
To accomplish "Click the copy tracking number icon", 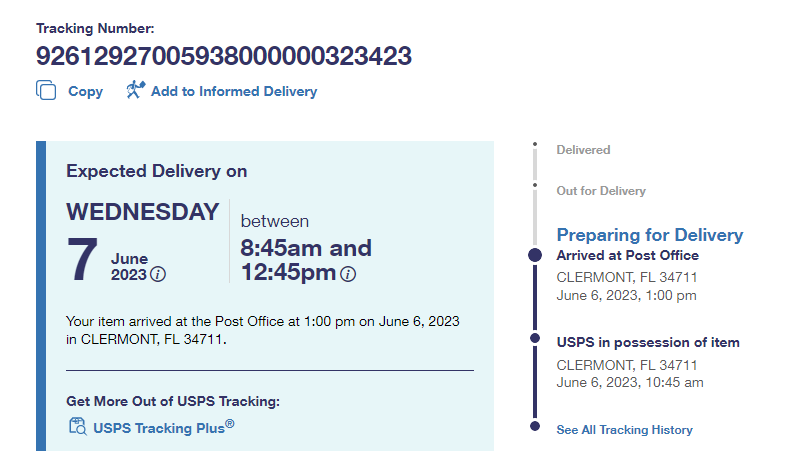I will click(x=46, y=91).
